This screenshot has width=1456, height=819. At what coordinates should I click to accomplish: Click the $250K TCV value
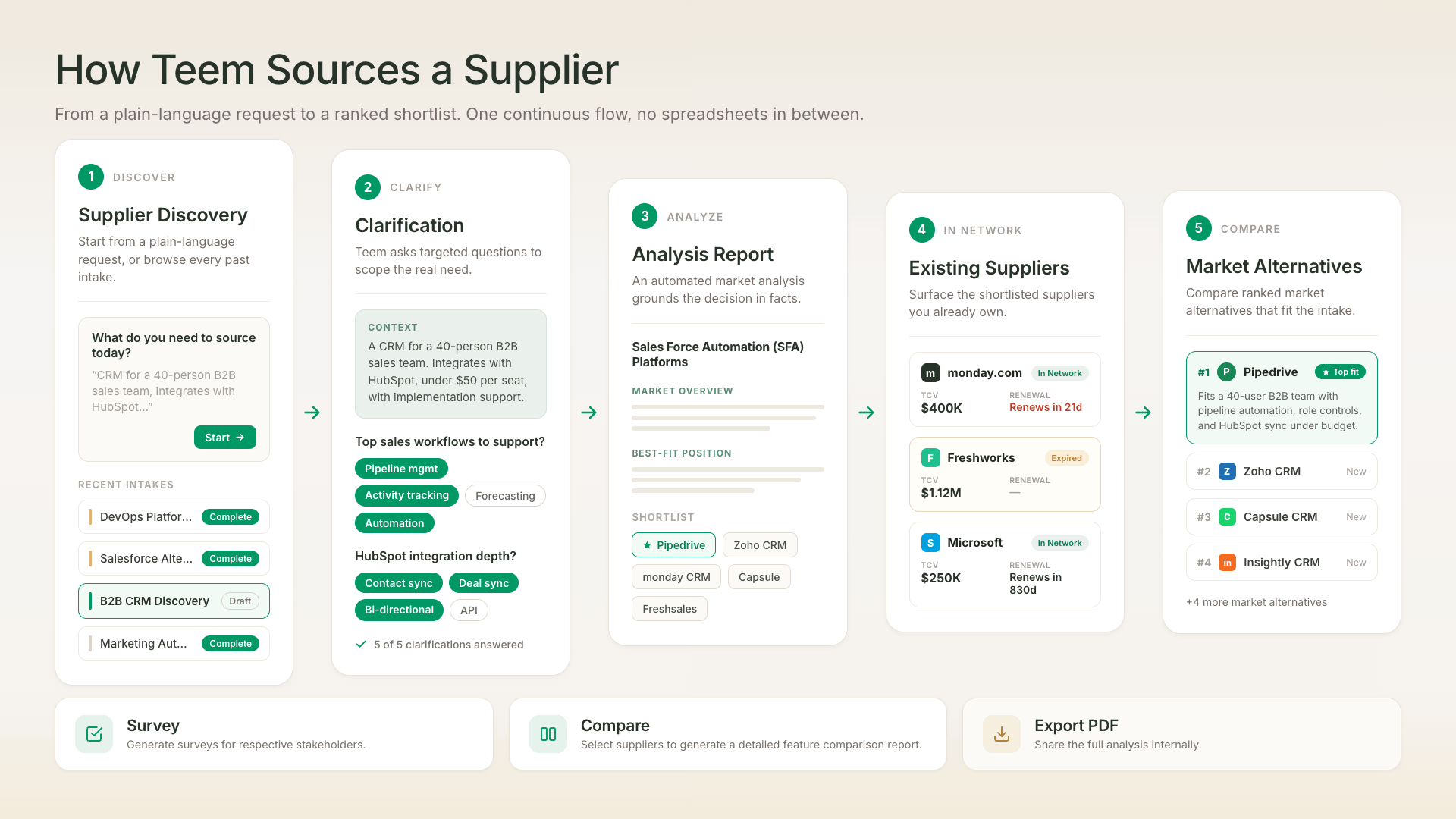click(x=941, y=578)
